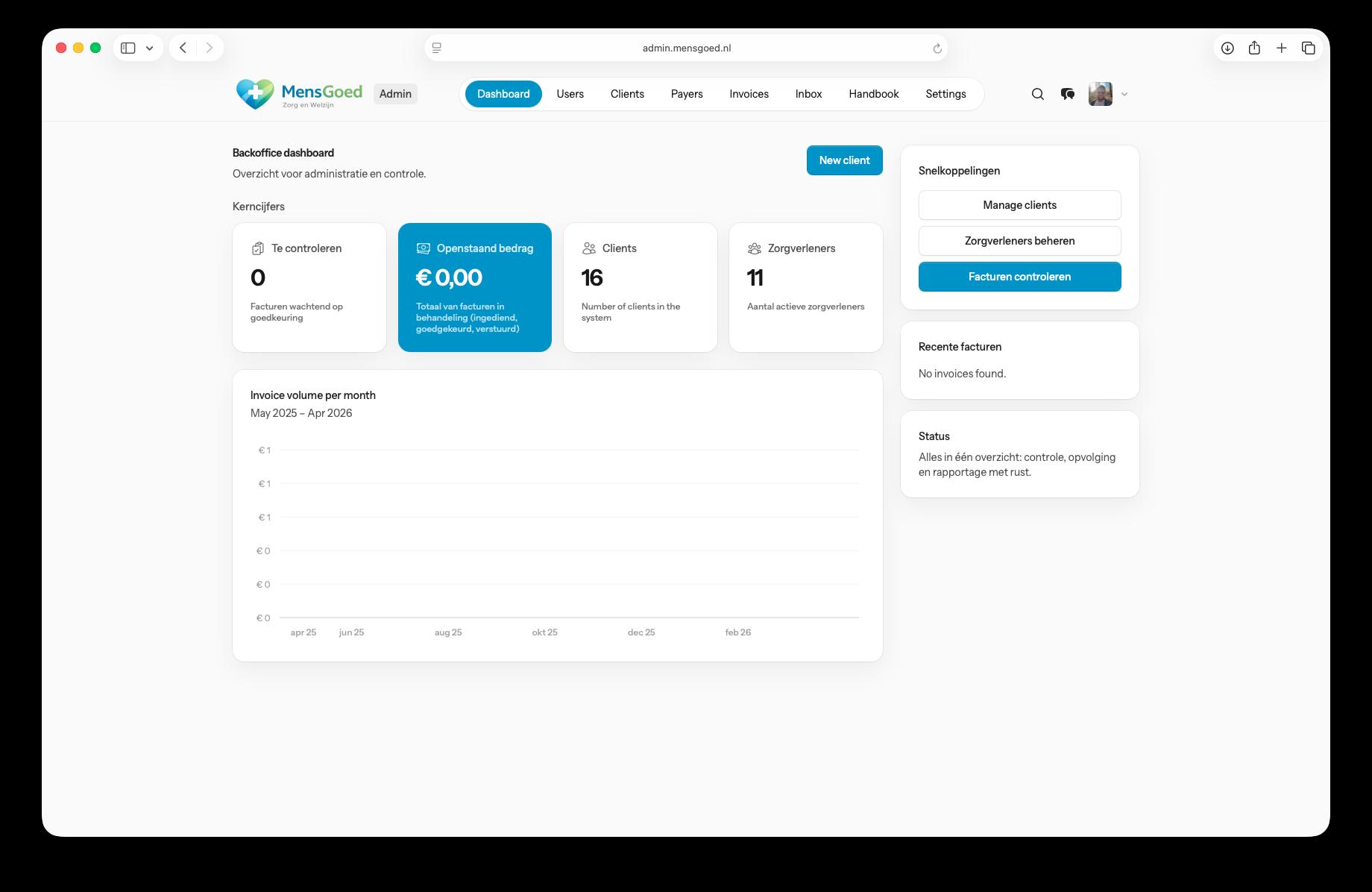
Task: Click the address bar showing admin.mensgoed.nl
Action: (686, 48)
